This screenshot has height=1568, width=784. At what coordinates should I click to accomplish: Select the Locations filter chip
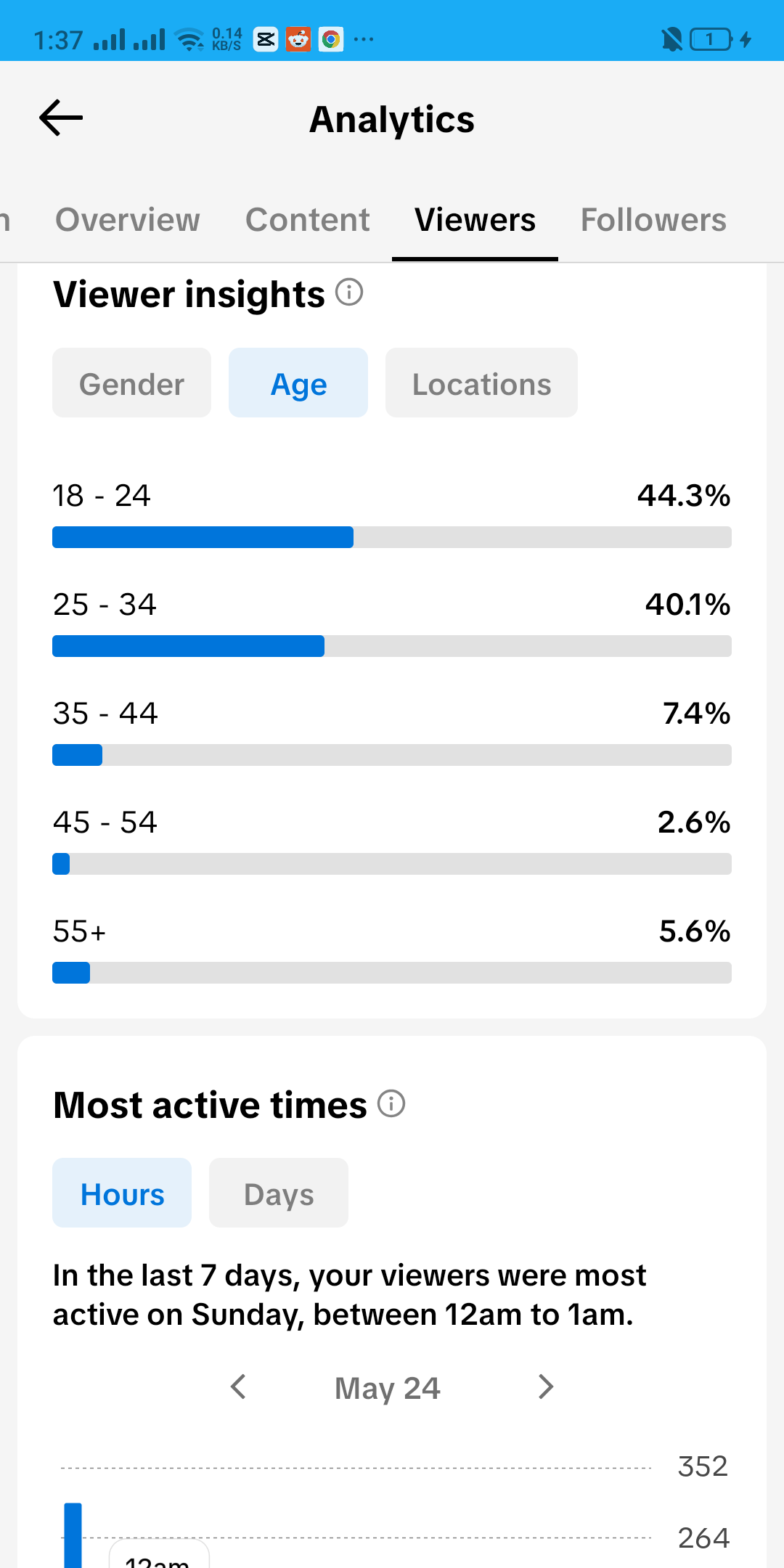click(481, 383)
